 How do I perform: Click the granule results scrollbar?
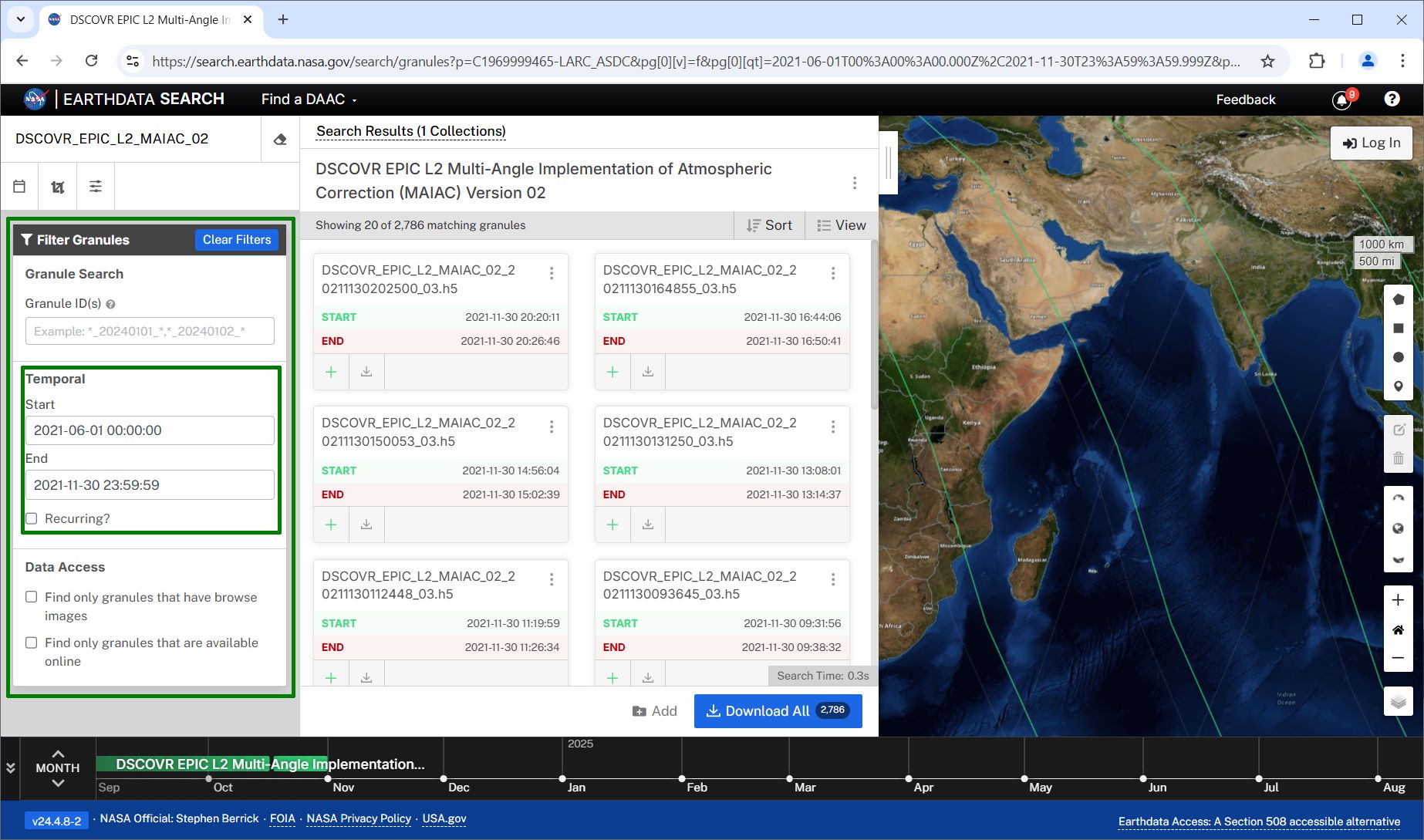874,324
